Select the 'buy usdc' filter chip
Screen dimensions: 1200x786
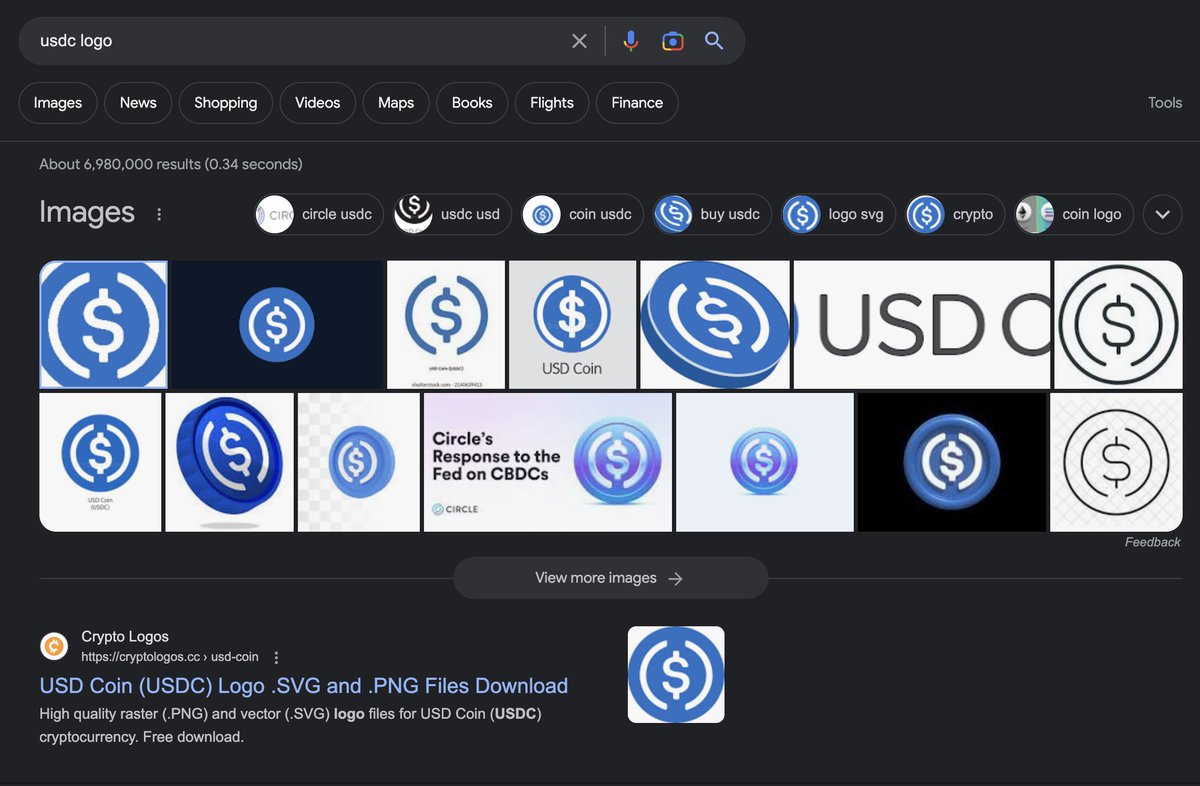pyautogui.click(x=712, y=214)
